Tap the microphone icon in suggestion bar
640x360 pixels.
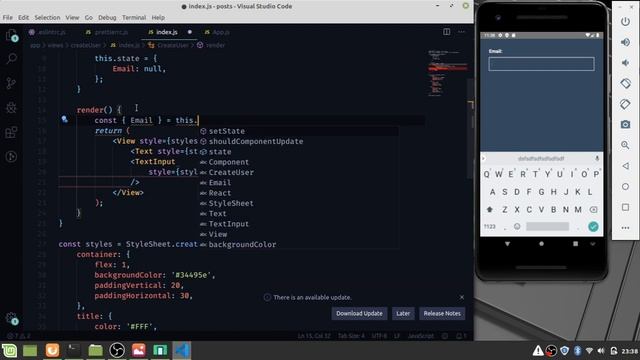[597, 158]
